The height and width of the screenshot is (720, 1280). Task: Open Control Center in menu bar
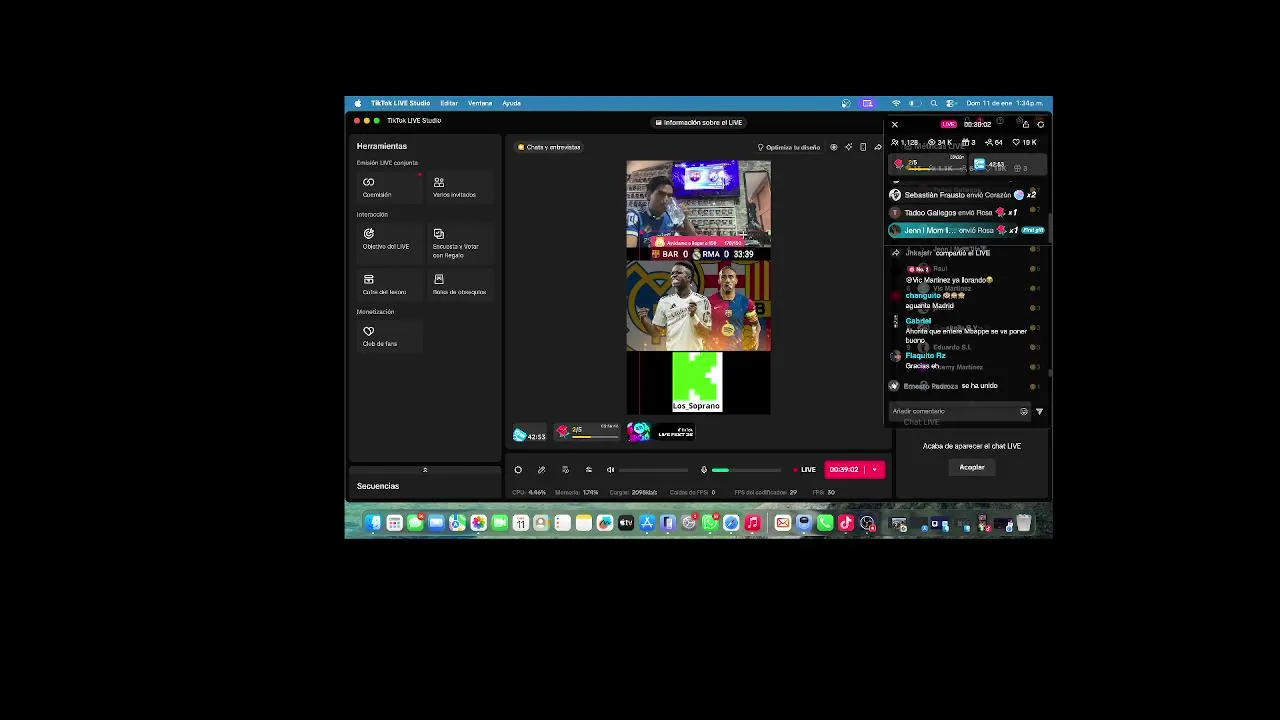pos(949,103)
